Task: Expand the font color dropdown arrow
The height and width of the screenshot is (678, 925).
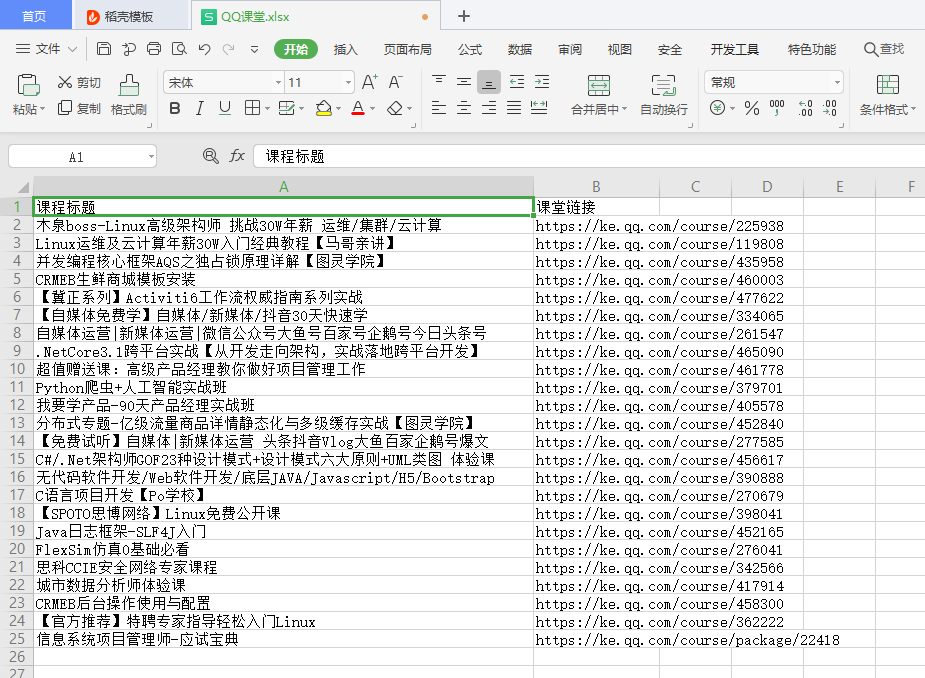Action: click(x=372, y=109)
